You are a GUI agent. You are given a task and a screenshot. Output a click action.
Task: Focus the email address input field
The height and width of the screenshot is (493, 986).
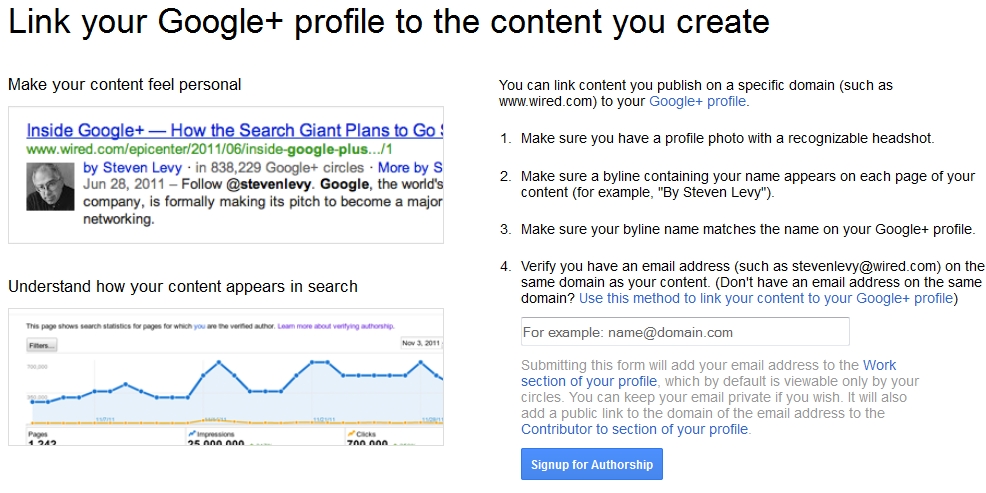point(685,332)
